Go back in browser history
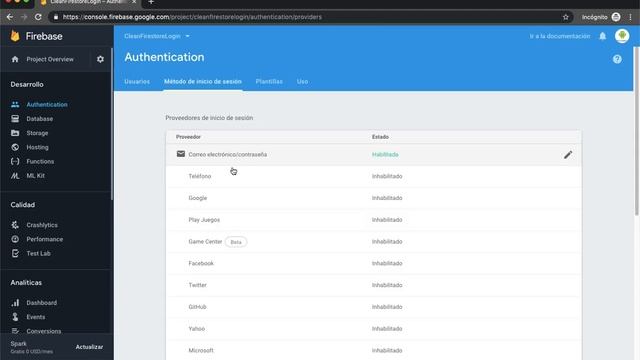The image size is (640, 360). [10, 17]
